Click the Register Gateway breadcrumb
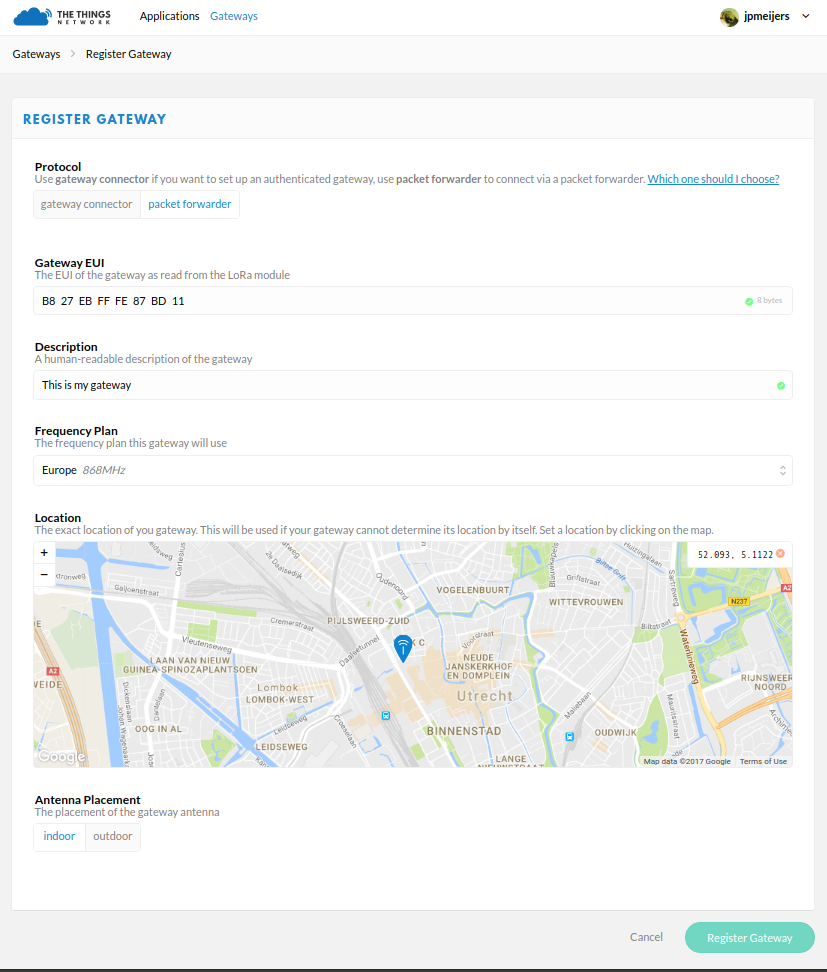This screenshot has height=972, width=827. (128, 54)
